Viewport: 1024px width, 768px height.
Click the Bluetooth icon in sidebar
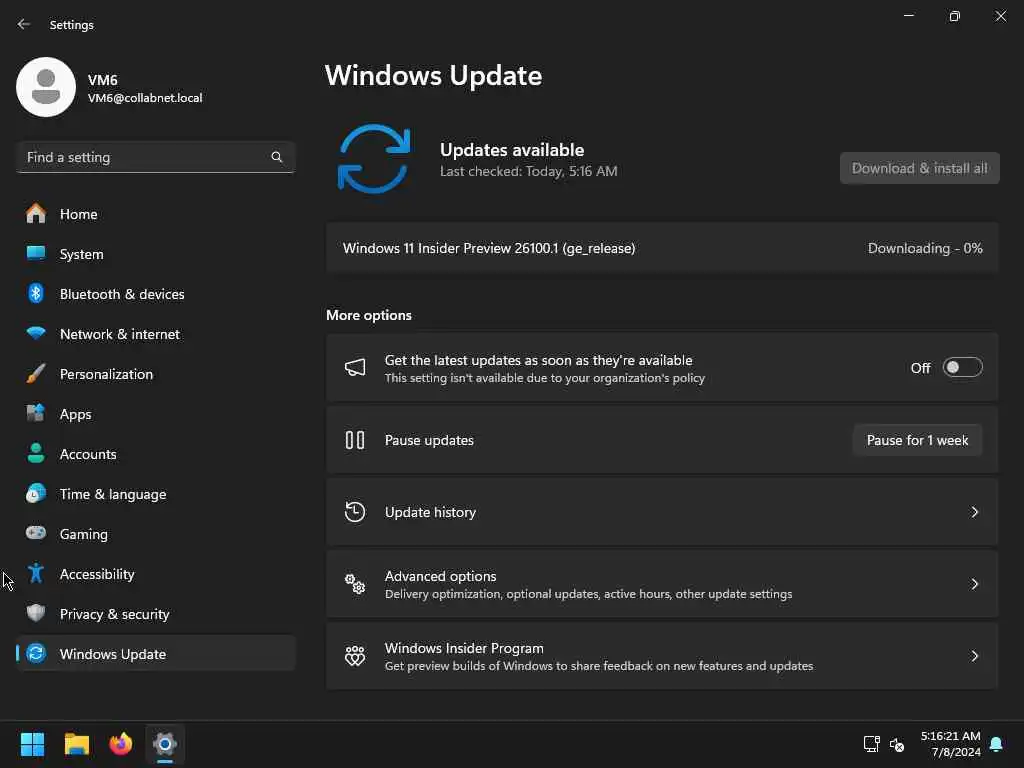[x=36, y=293]
